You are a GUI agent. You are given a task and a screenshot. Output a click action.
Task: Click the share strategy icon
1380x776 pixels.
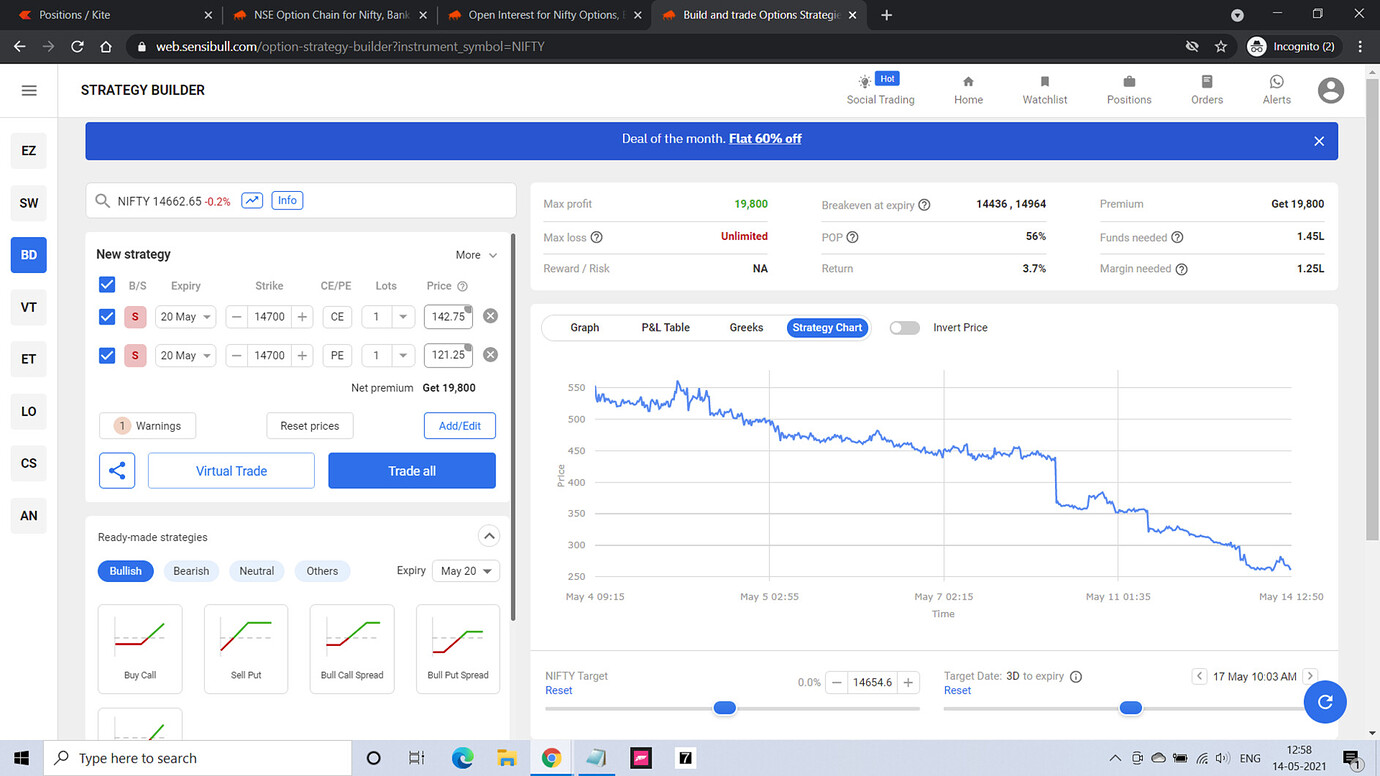pyautogui.click(x=117, y=470)
